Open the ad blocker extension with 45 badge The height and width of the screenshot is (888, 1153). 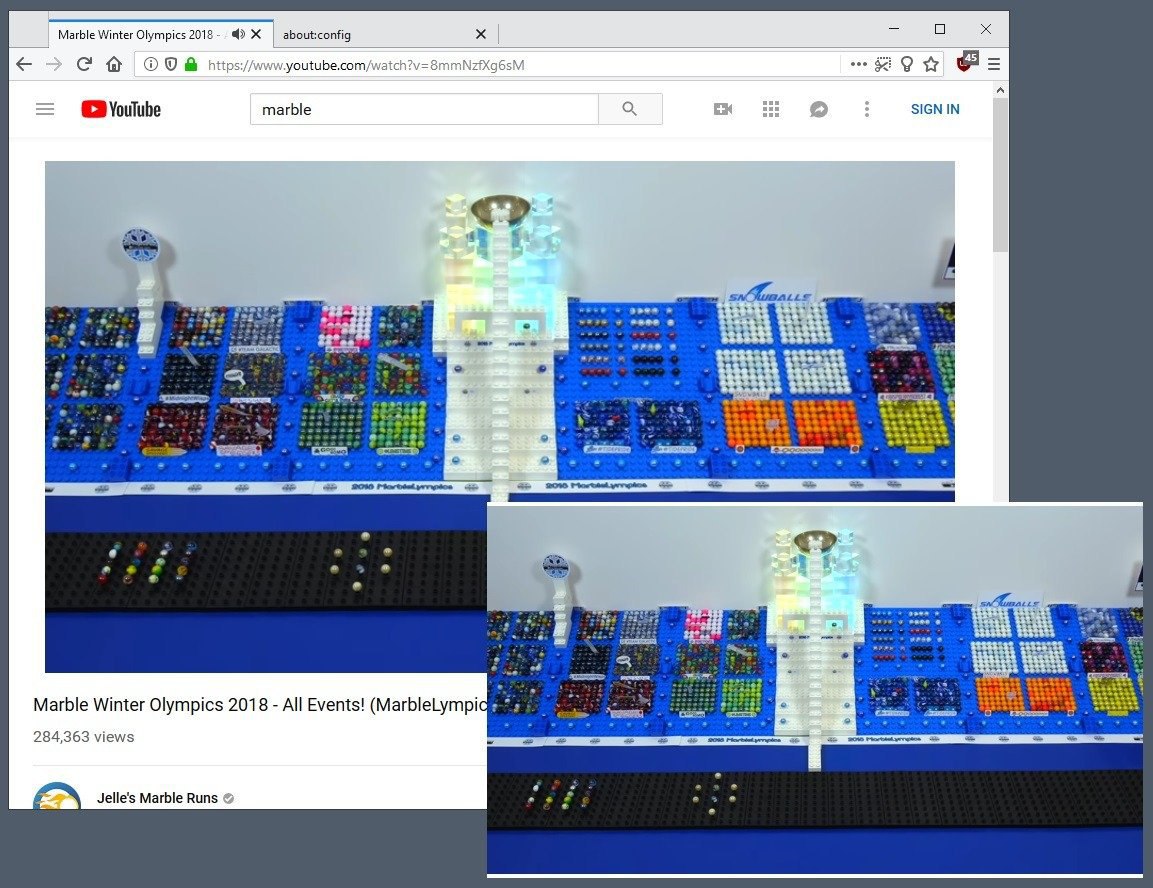tap(966, 62)
